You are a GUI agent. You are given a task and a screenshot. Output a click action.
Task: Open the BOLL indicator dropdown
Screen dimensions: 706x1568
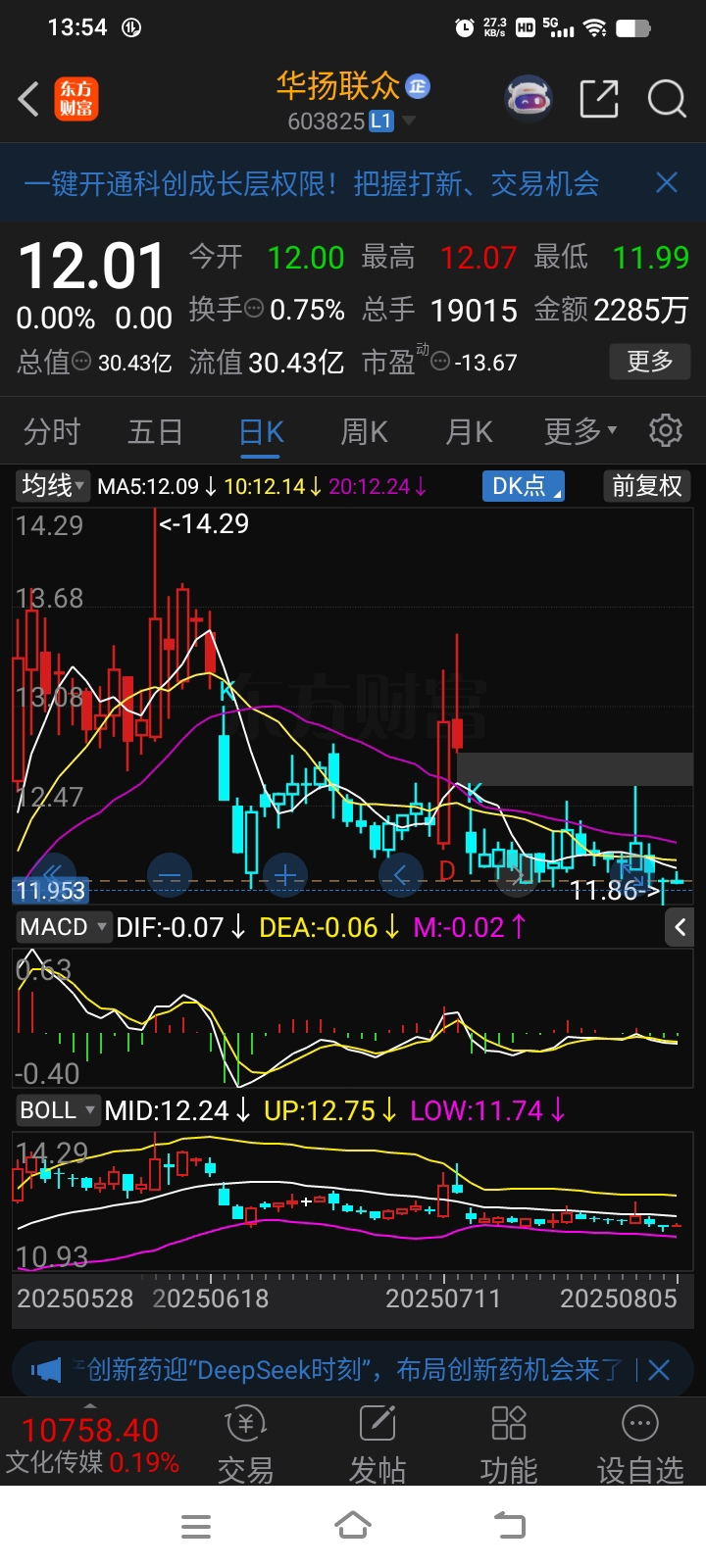58,1110
